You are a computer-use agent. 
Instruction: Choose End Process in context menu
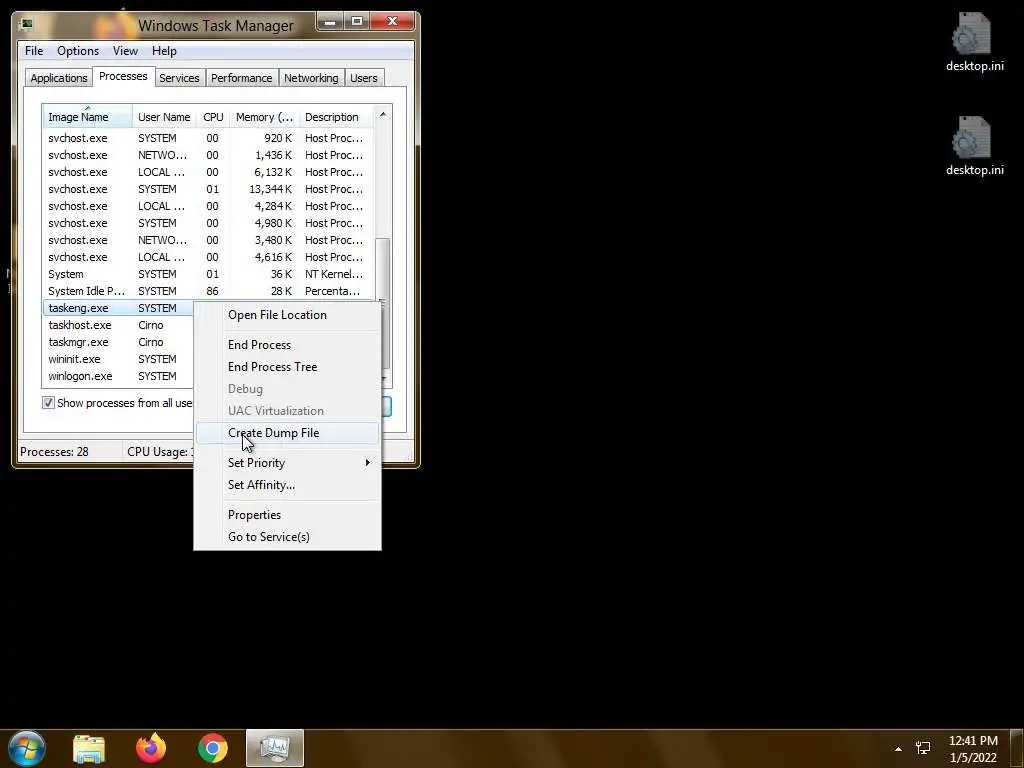click(287, 345)
